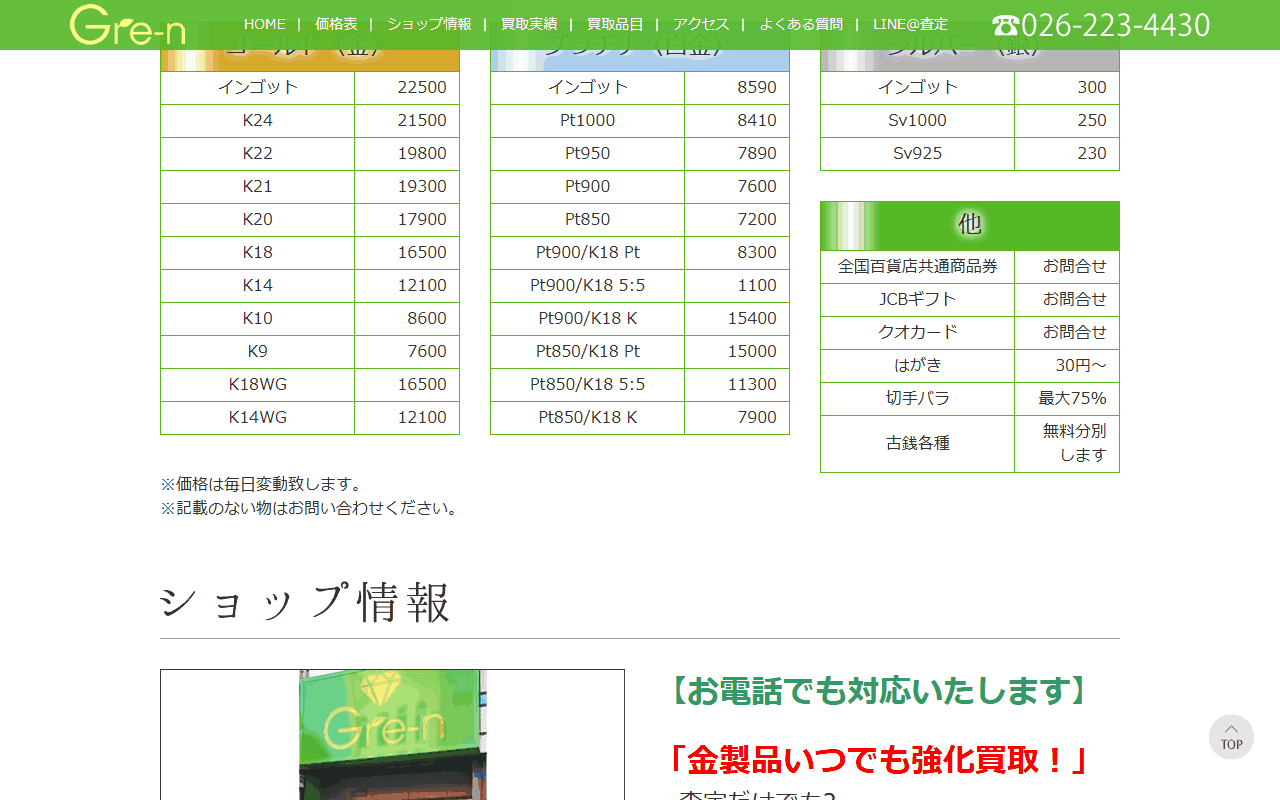Select the Pt850/K18 K row label
This screenshot has height=800, width=1280.
point(588,417)
